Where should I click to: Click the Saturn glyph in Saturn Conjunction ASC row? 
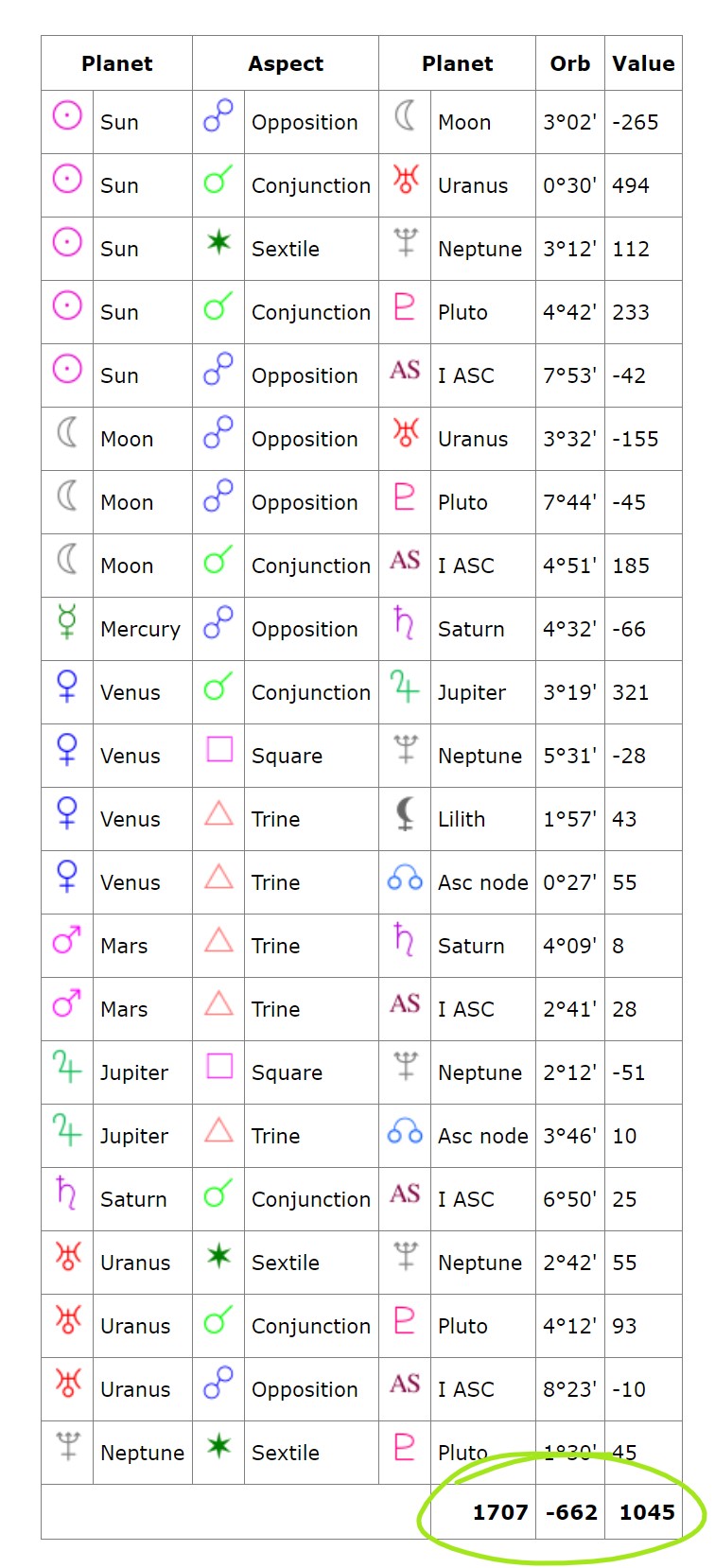pyautogui.click(x=67, y=1192)
